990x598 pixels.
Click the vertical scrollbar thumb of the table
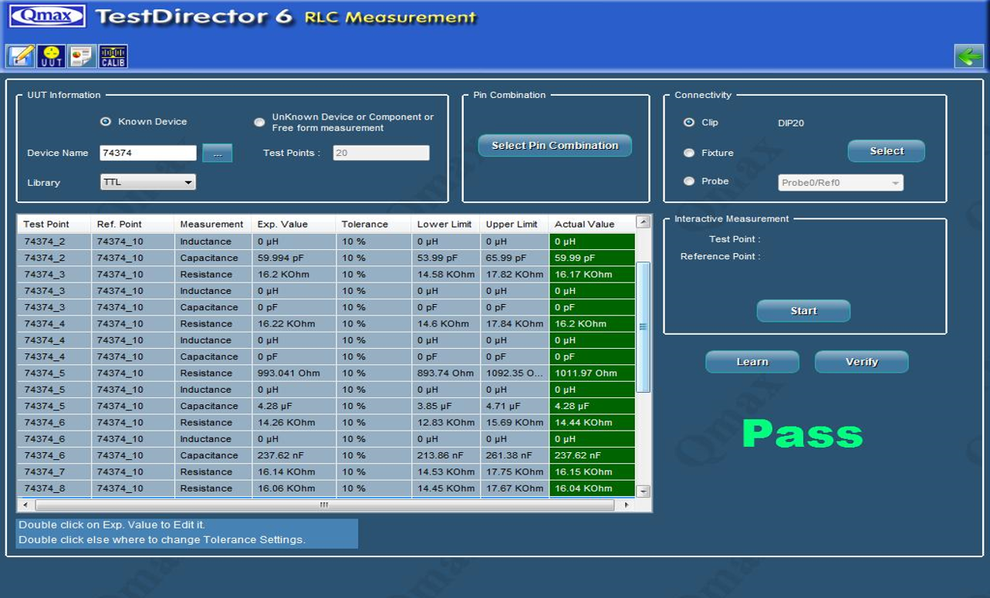(x=643, y=327)
